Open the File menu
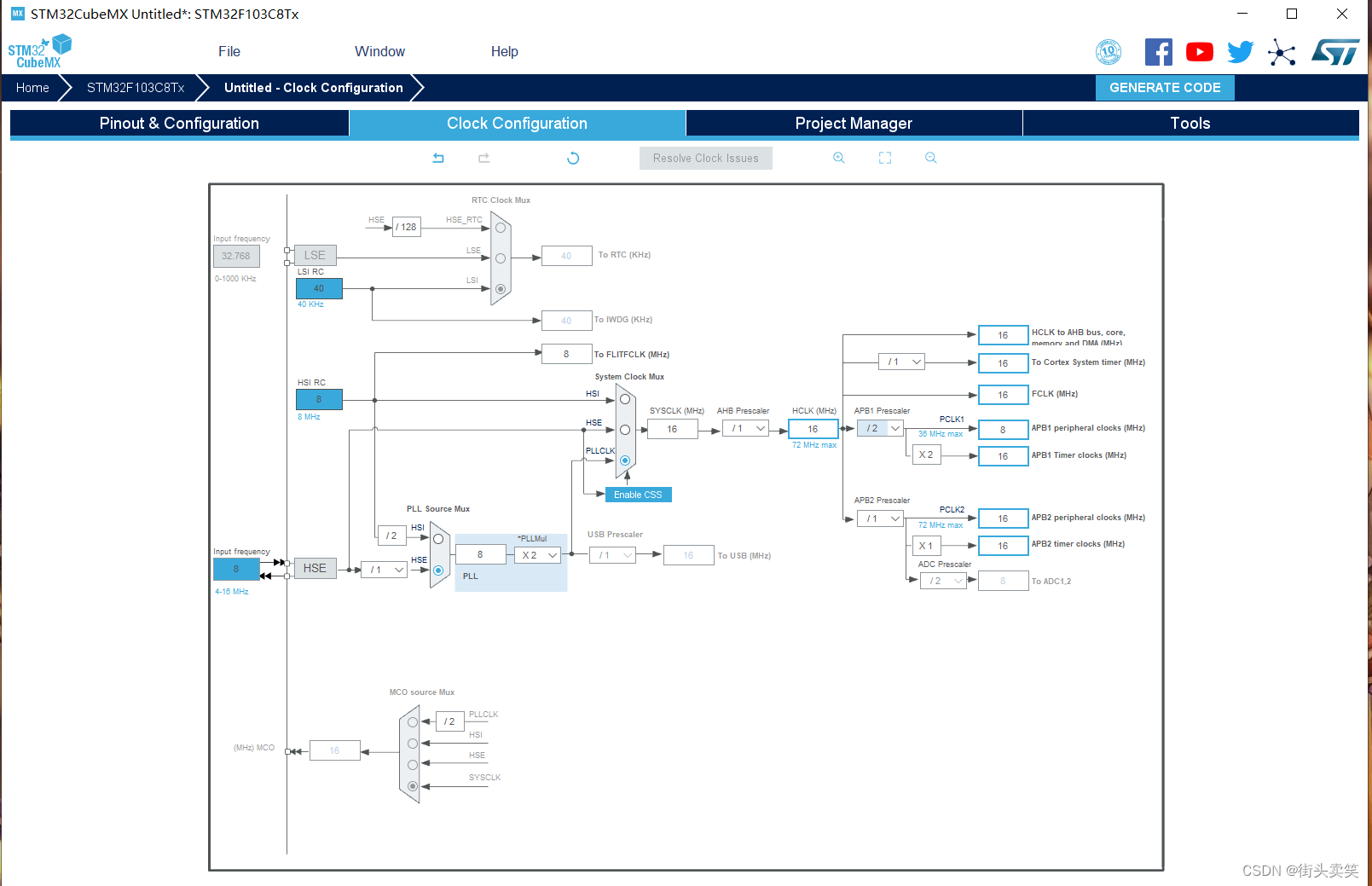The width and height of the screenshot is (1372, 886). point(229,52)
